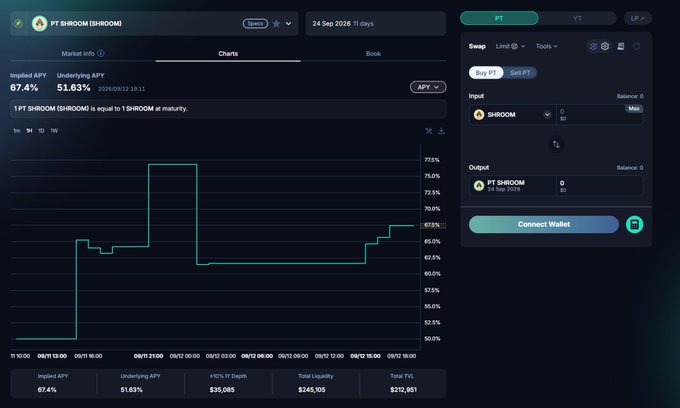Select the Sell PT toggle
The height and width of the screenshot is (408, 680).
click(x=520, y=73)
